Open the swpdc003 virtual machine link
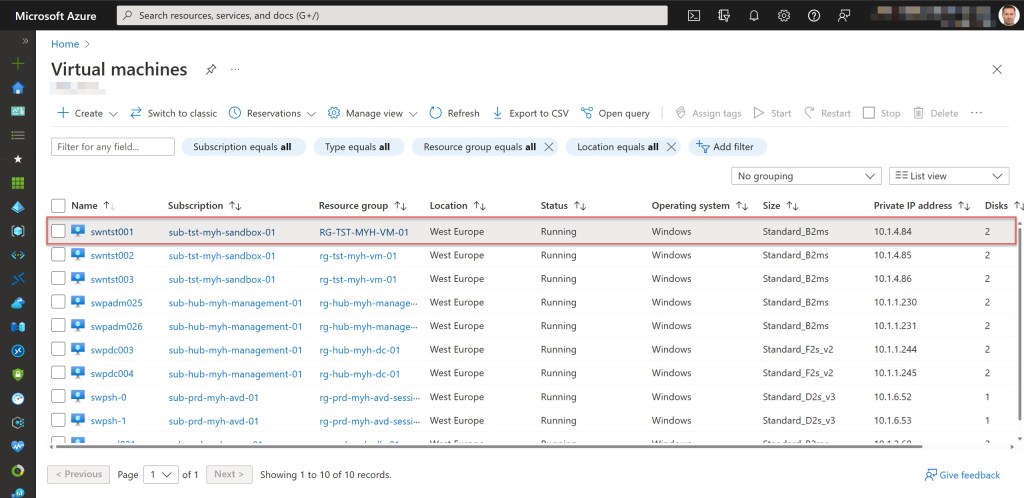This screenshot has width=1024, height=498. click(111, 350)
